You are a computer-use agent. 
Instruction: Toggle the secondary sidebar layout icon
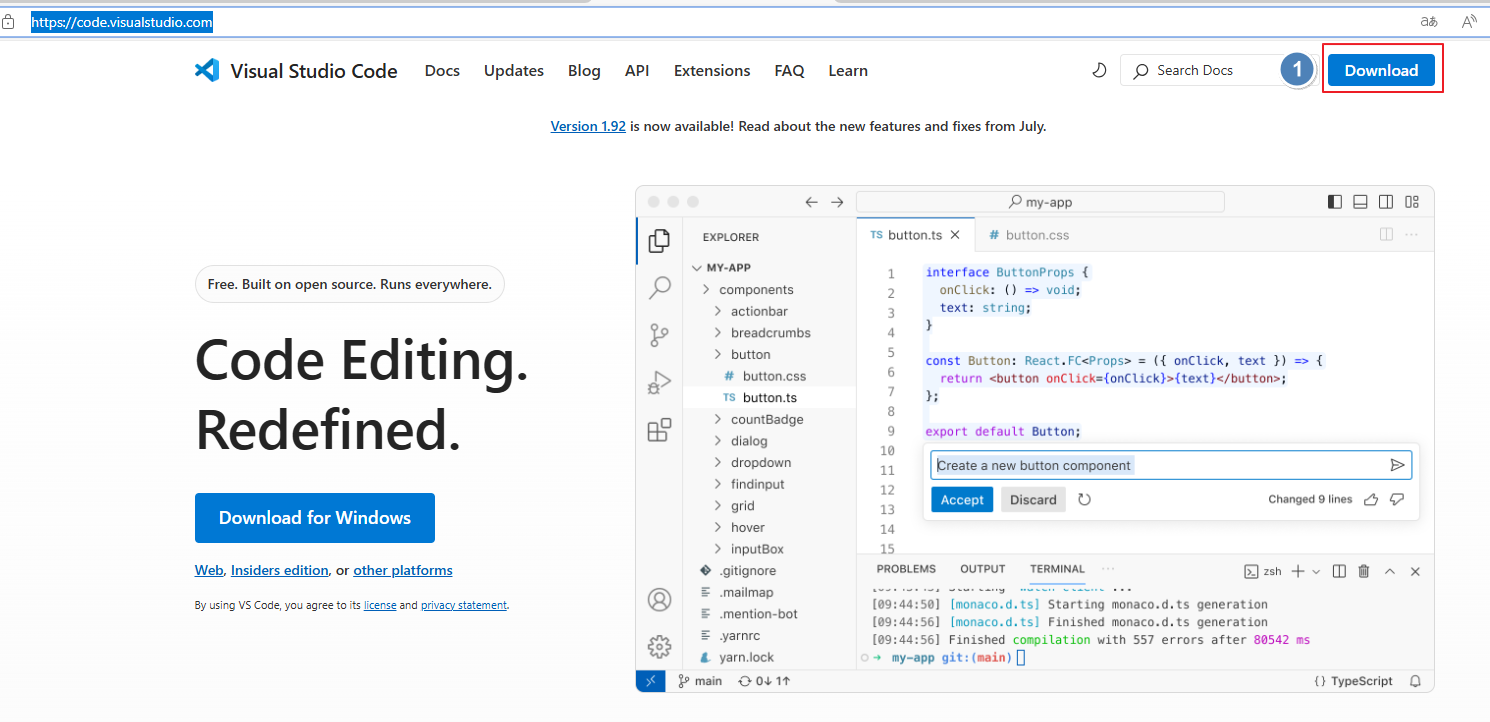(x=1386, y=202)
